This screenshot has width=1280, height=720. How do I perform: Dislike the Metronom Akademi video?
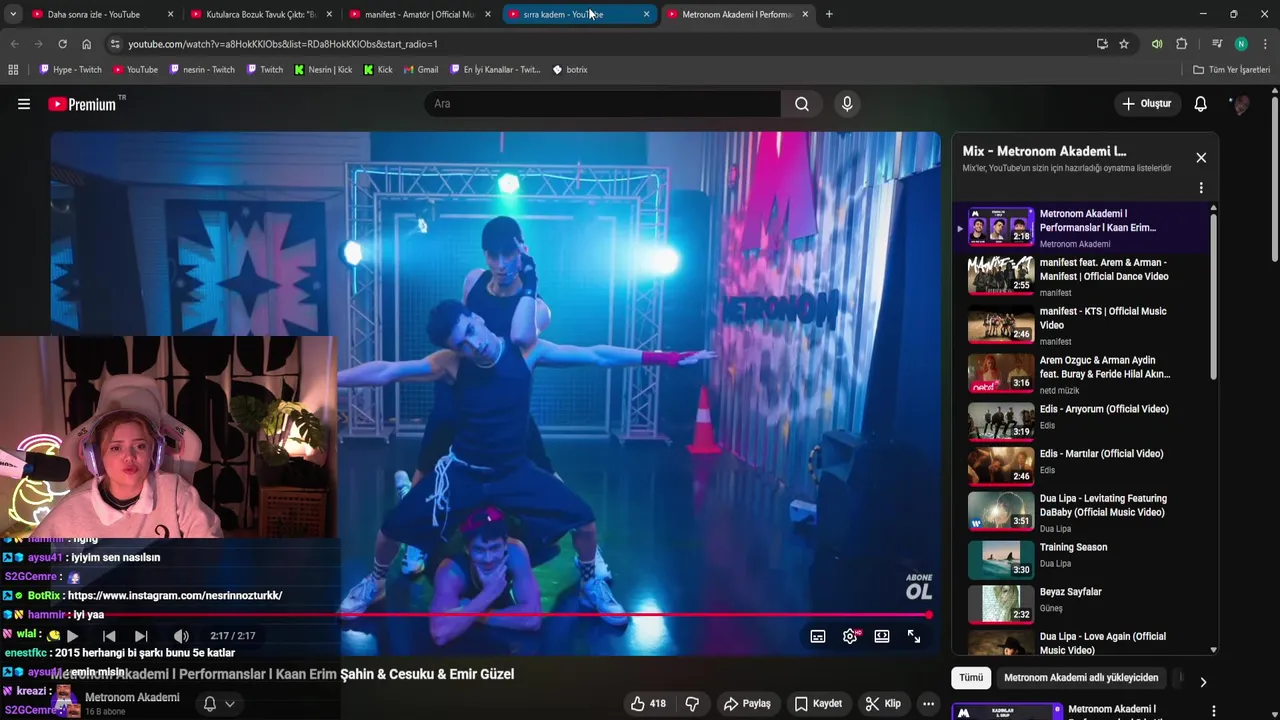[x=692, y=704]
